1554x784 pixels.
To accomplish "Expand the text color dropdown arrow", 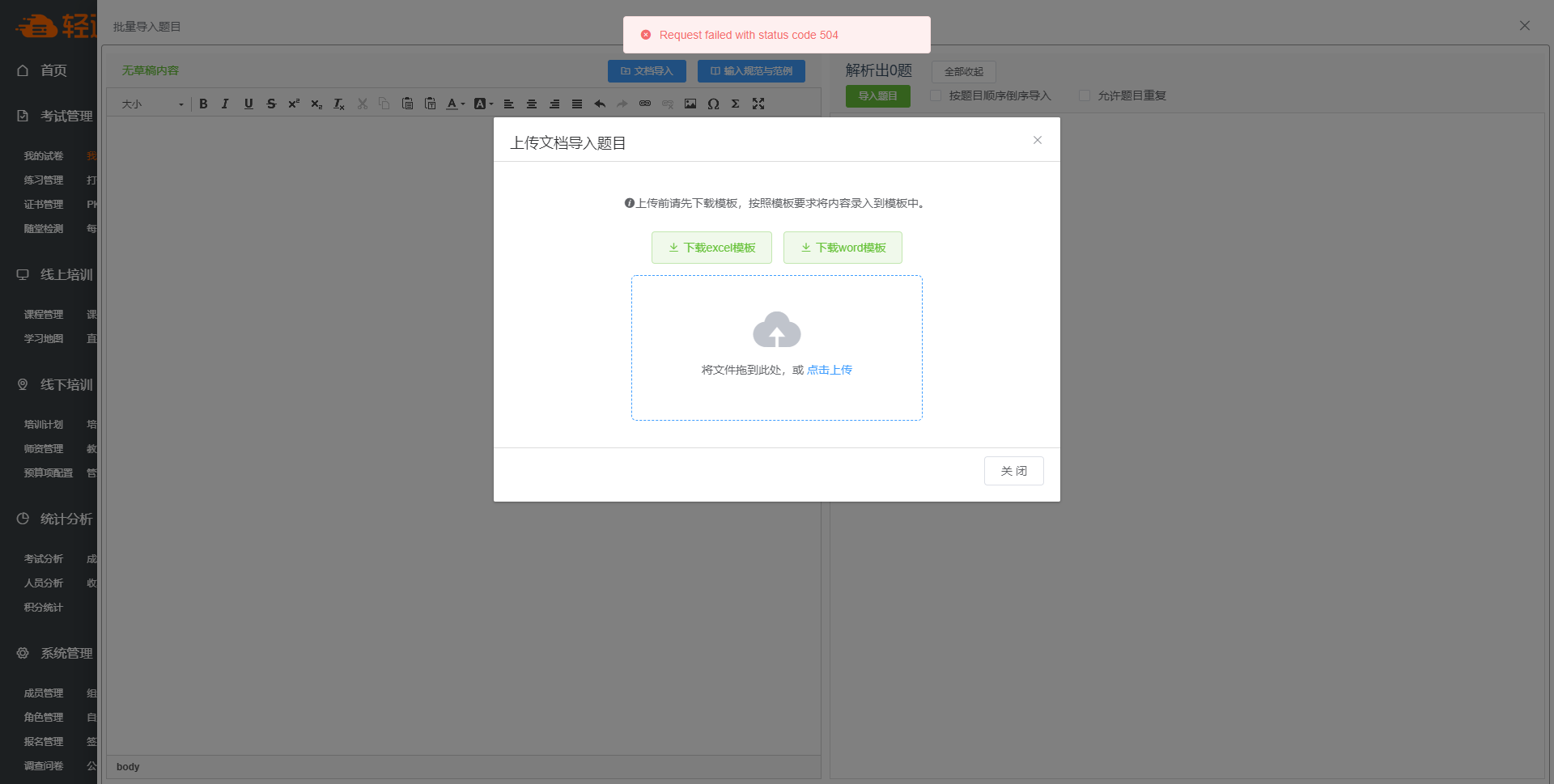I will tap(463, 104).
